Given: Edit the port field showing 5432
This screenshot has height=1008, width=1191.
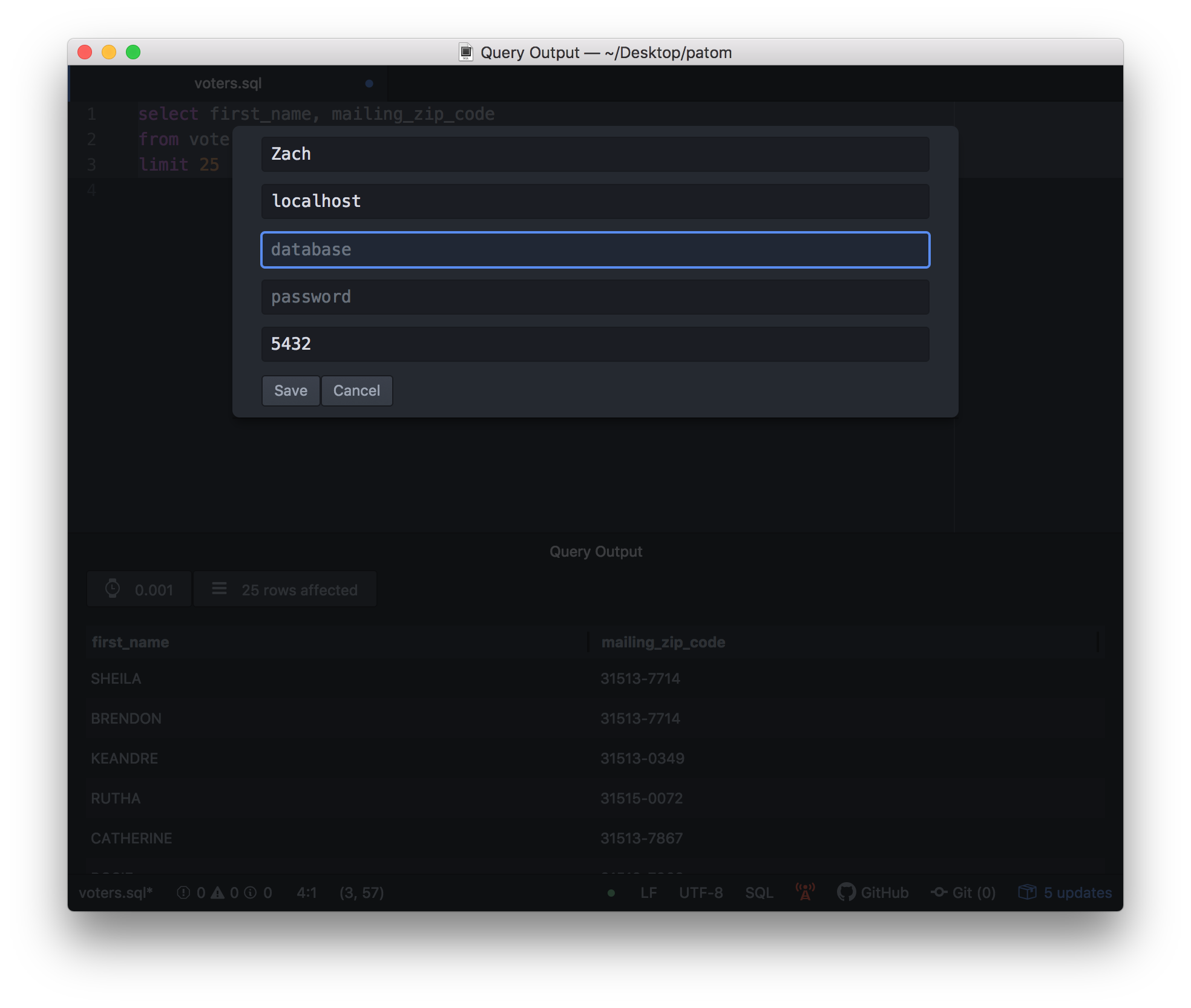Looking at the screenshot, I should 595,344.
